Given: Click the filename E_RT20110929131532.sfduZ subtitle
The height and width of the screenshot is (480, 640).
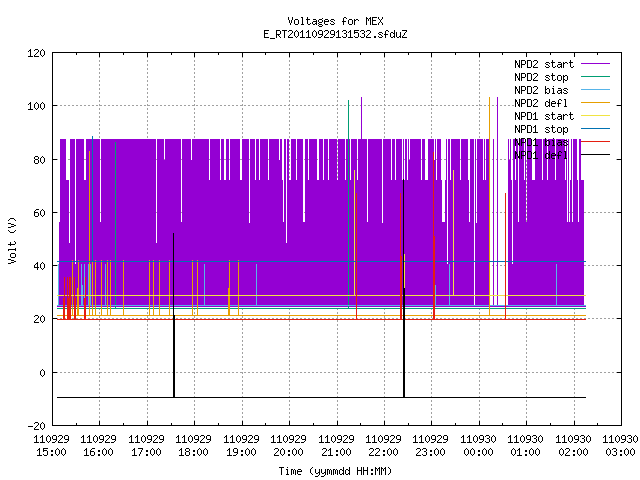Looking at the screenshot, I should tap(335, 34).
